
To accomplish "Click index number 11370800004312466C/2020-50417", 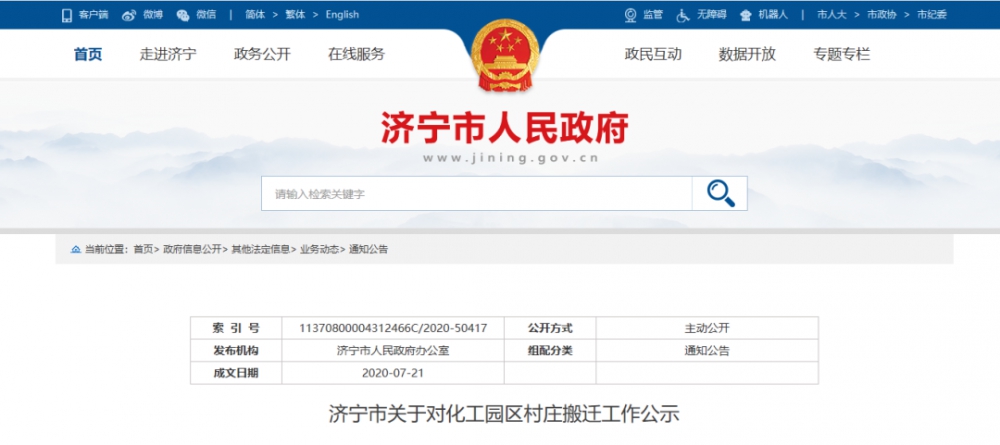I will pyautogui.click(x=393, y=328).
